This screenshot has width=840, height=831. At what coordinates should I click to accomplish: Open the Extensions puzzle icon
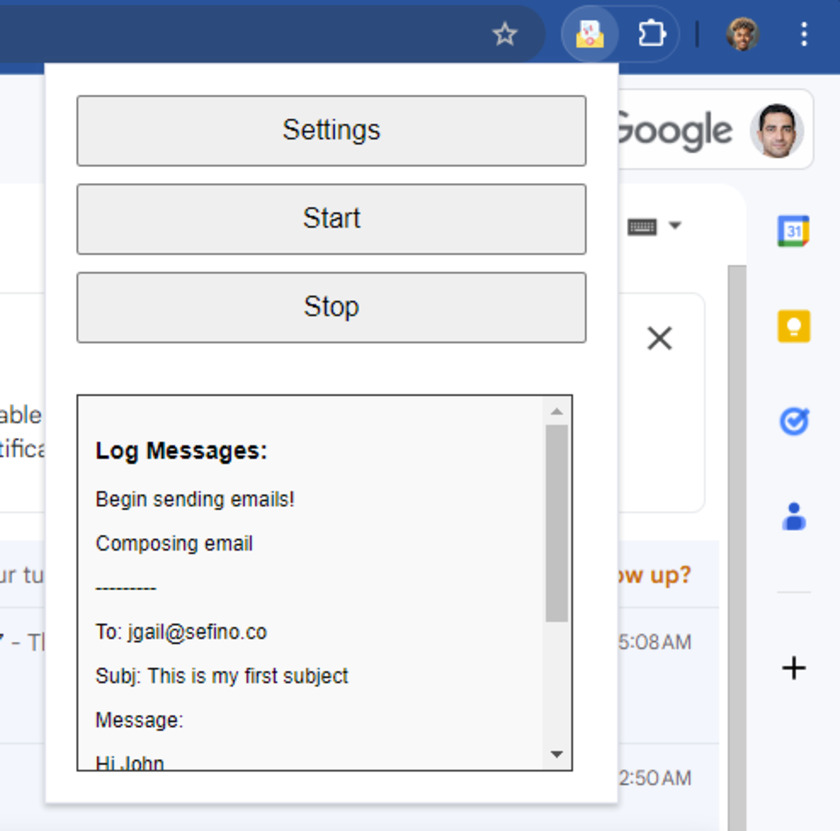651,34
